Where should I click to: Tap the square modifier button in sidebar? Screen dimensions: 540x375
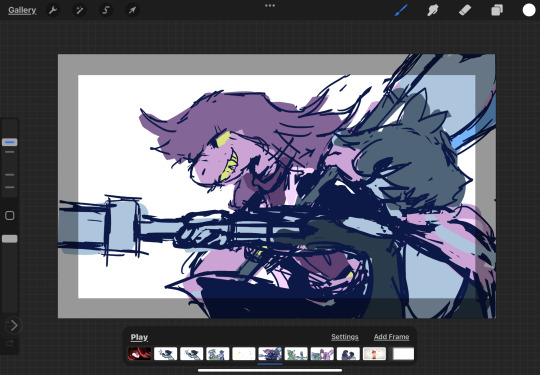coord(10,216)
